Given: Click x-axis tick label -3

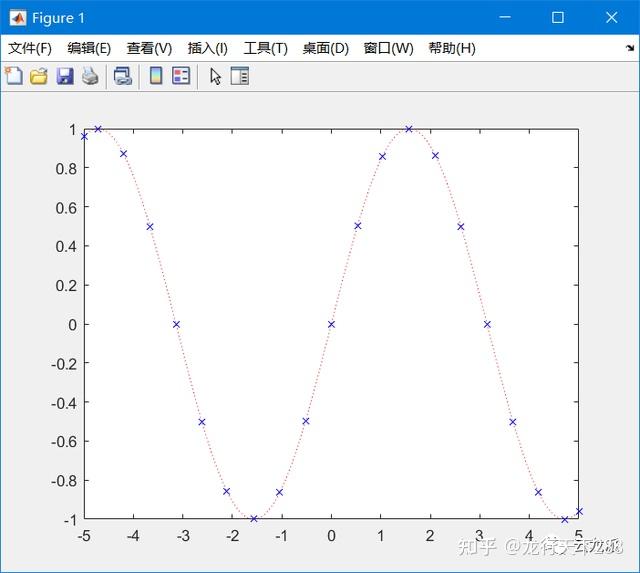Looking at the screenshot, I should pos(182,536).
